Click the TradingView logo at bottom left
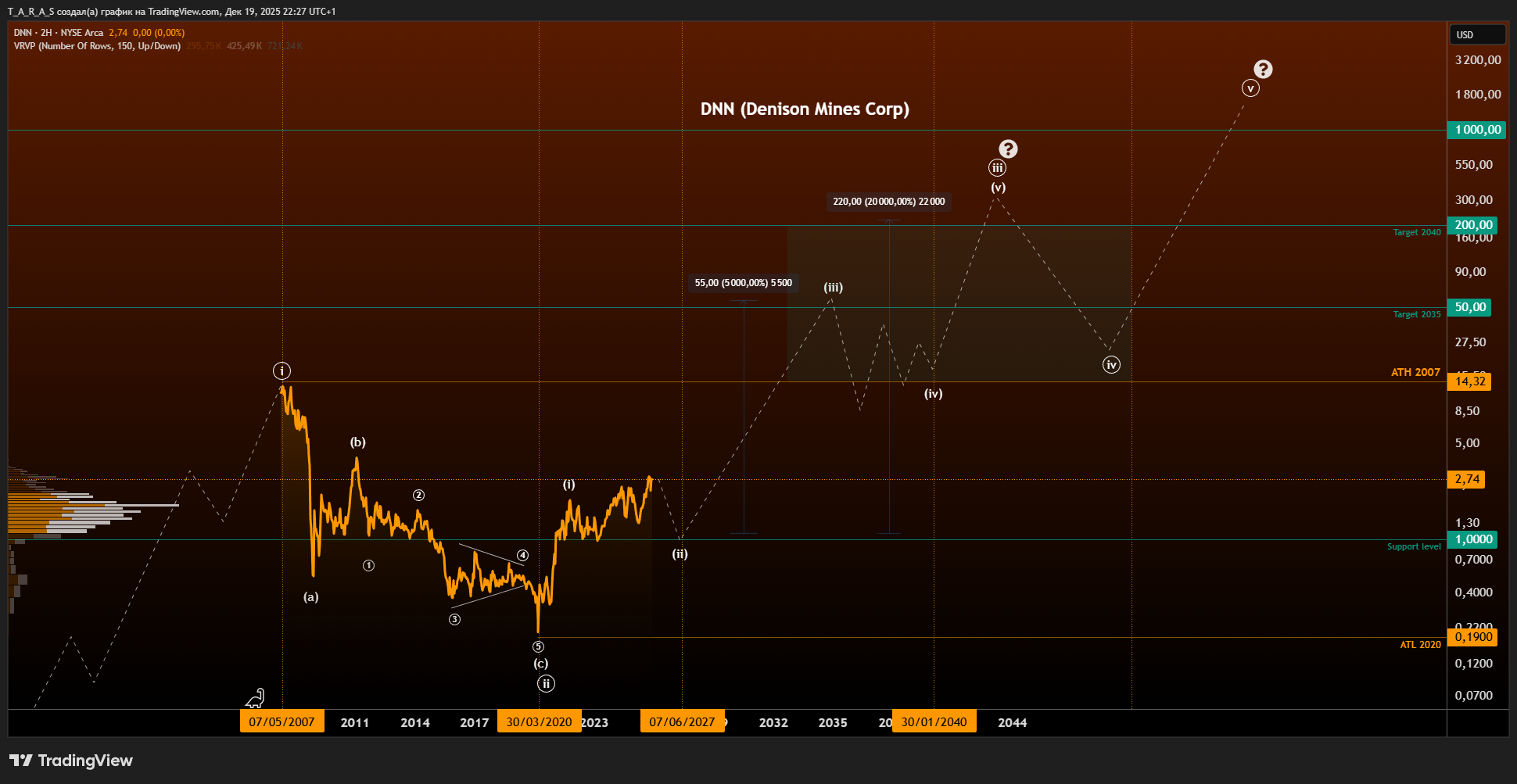Screen dimensions: 1517x784 point(71,761)
